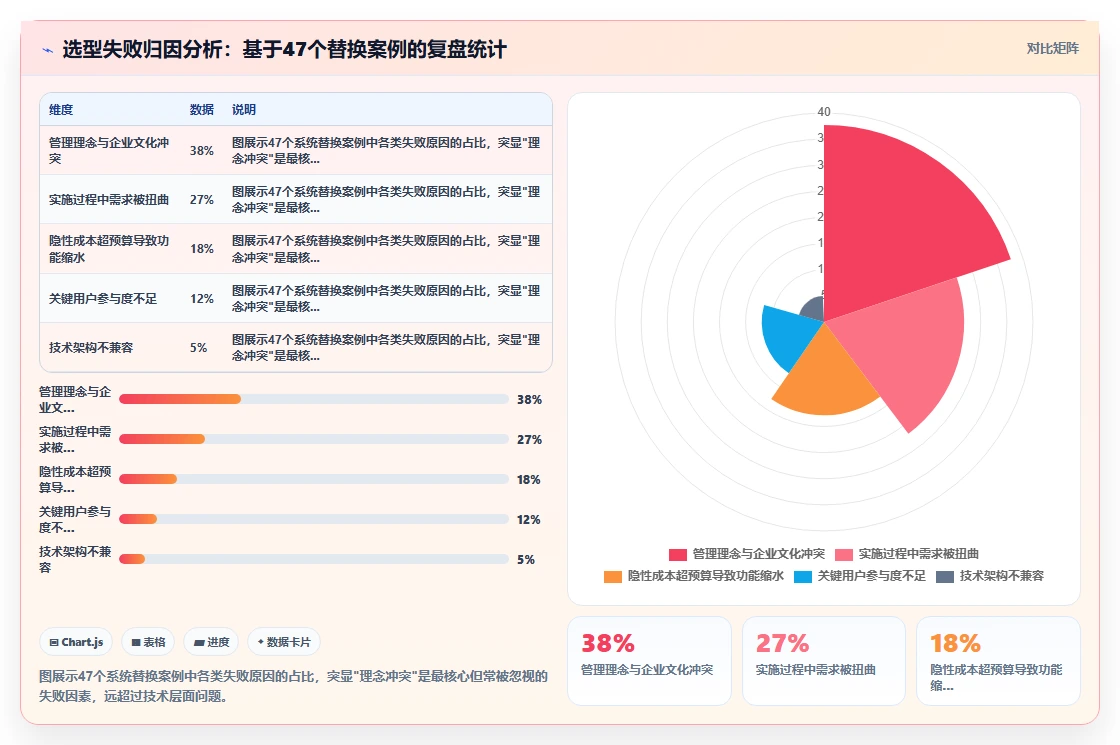Image resolution: width=1120 pixels, height=745 pixels.
Task: Click table cell 实施过程中需求被扭曲
Action: pyautogui.click(x=109, y=200)
